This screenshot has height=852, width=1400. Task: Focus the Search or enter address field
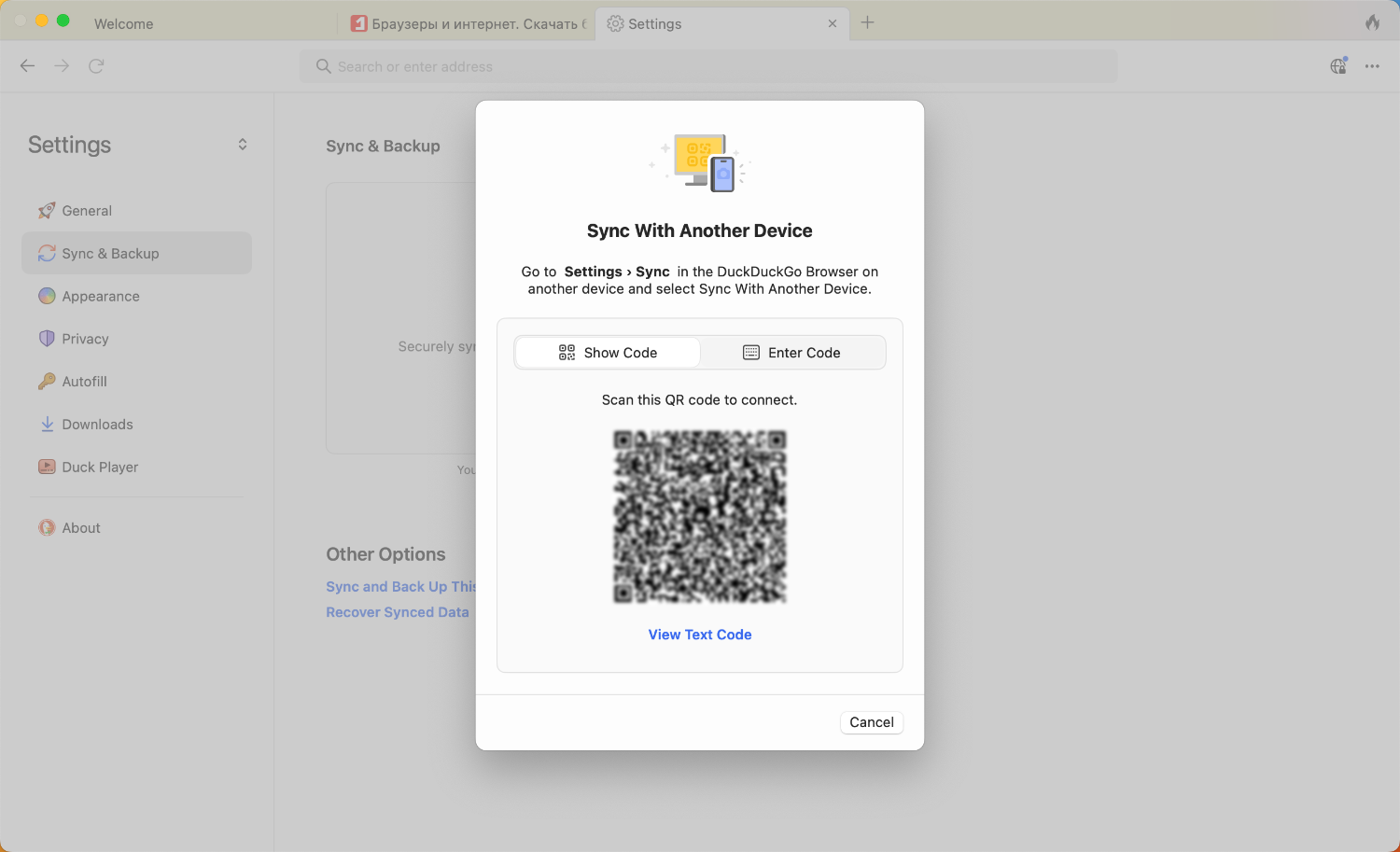pyautogui.click(x=708, y=66)
